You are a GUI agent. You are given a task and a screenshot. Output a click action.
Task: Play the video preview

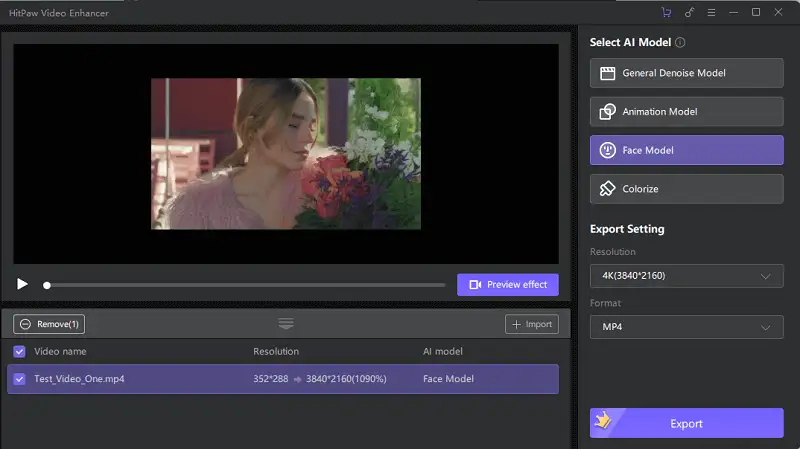[23, 285]
